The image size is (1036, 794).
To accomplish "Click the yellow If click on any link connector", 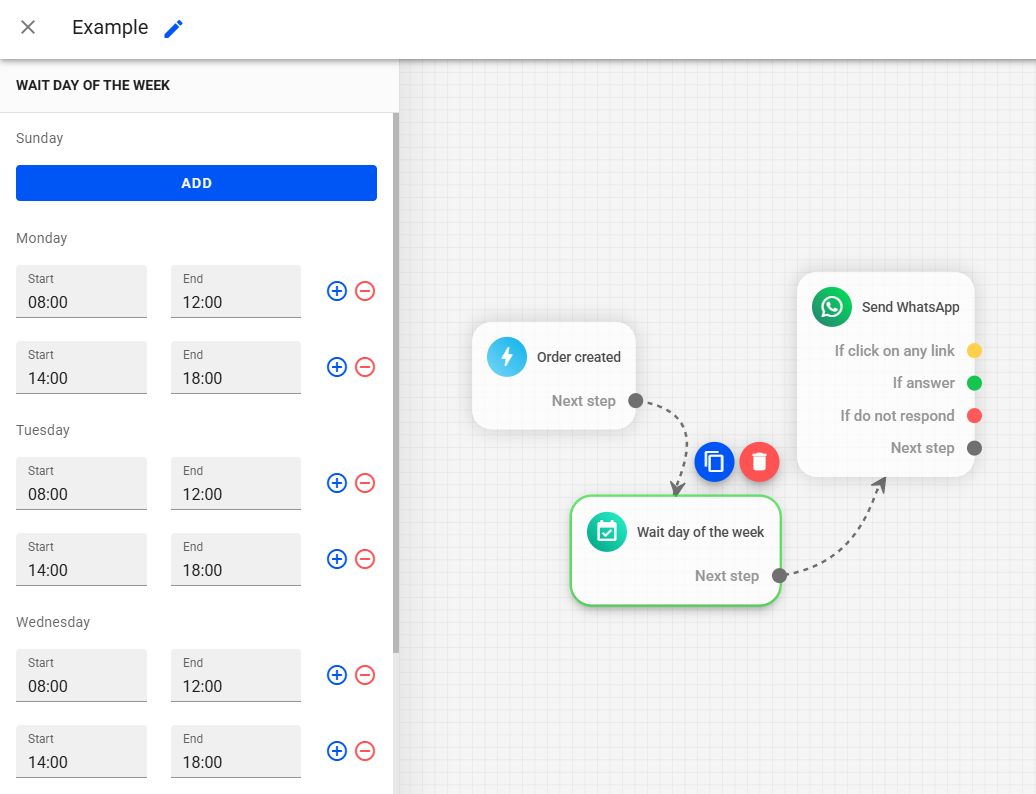I will click(974, 351).
